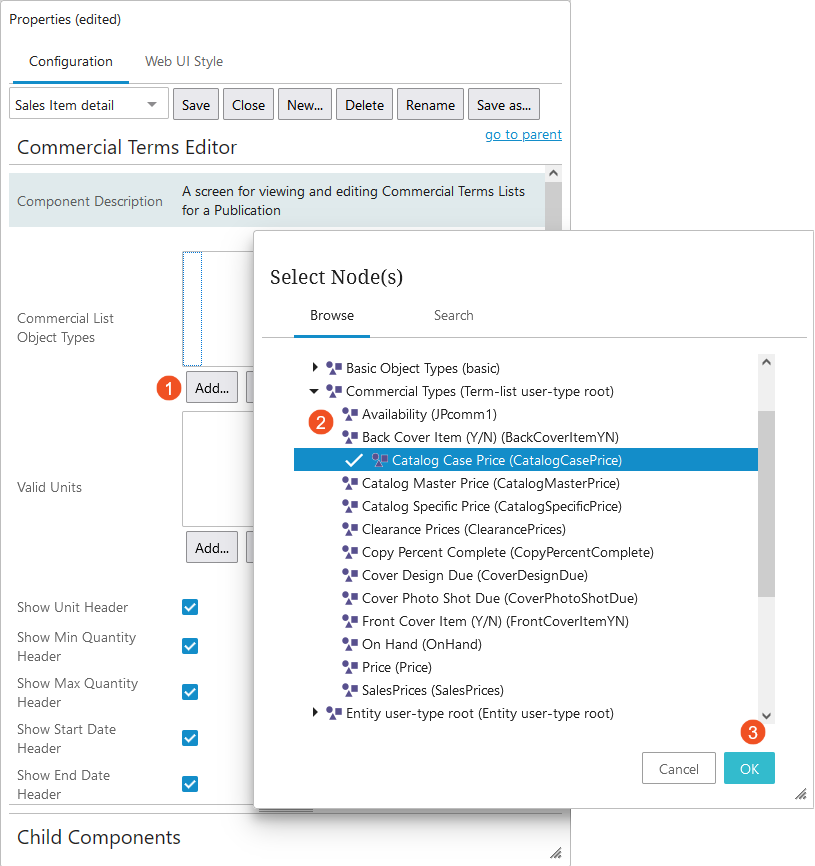Viewport: 815px width, 866px height.
Task: Open the Sales Item detail dropdown
Action: pos(89,104)
